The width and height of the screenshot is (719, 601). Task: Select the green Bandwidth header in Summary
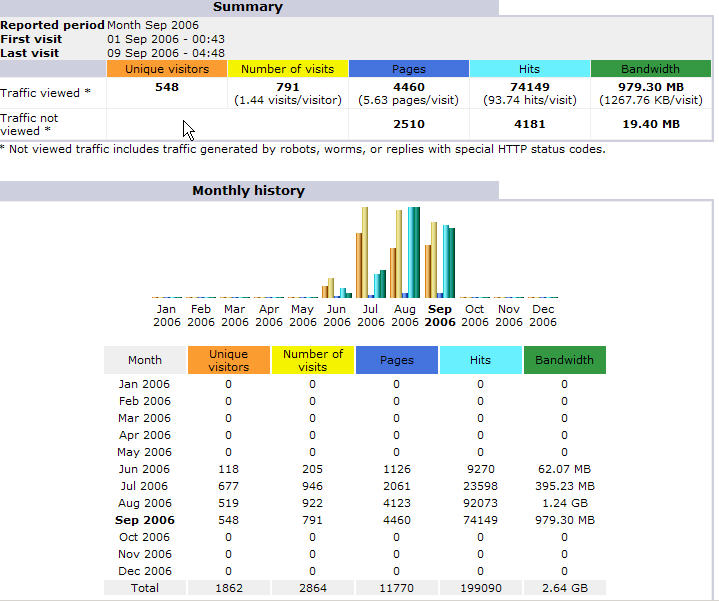click(x=650, y=69)
